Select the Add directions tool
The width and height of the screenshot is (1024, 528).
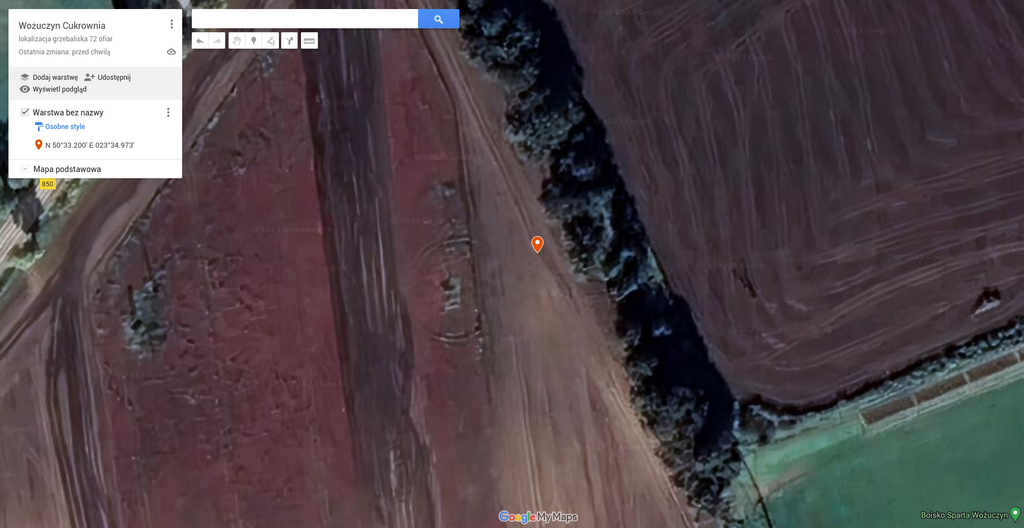point(289,41)
